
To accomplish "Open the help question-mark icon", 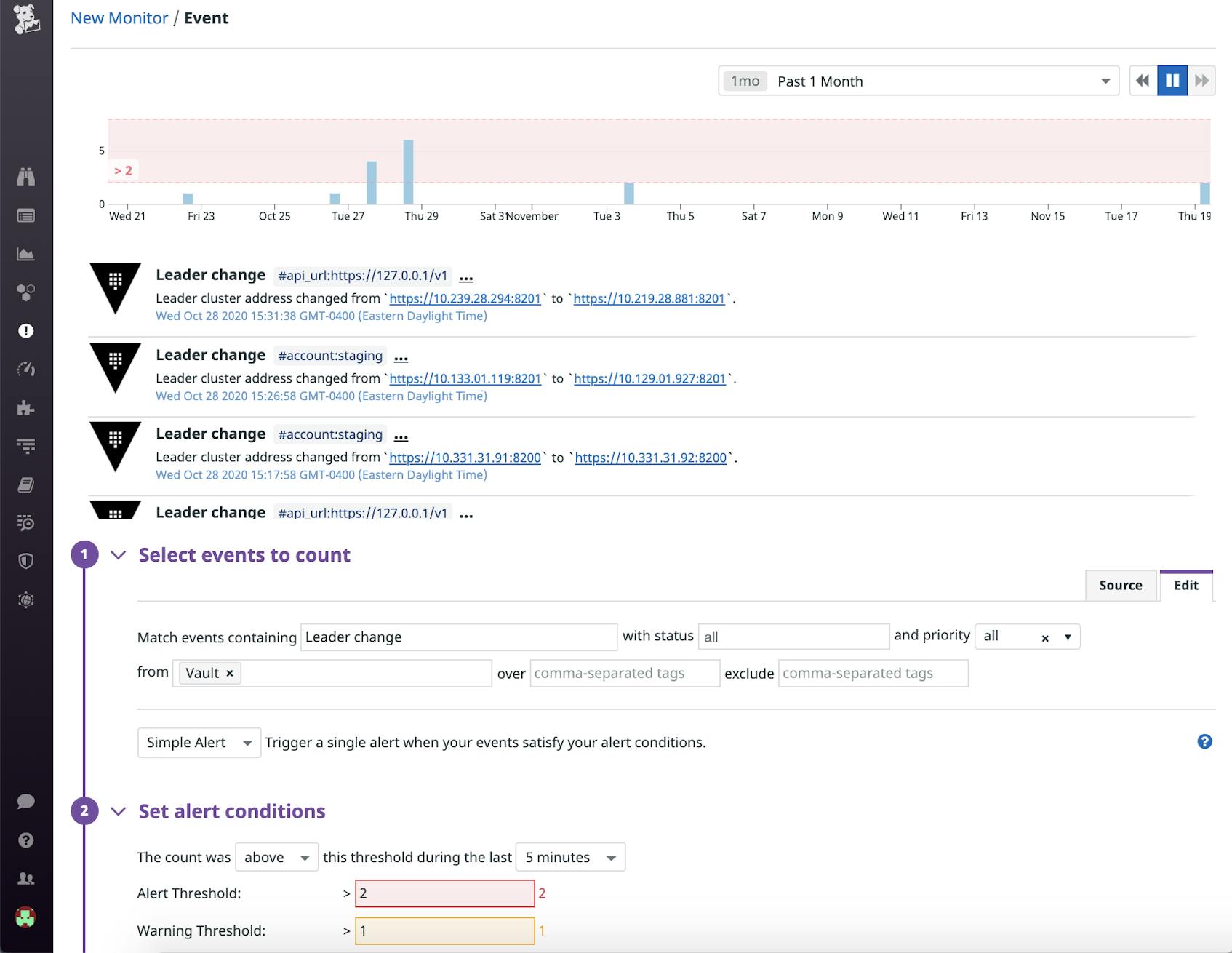I will coord(26,840).
